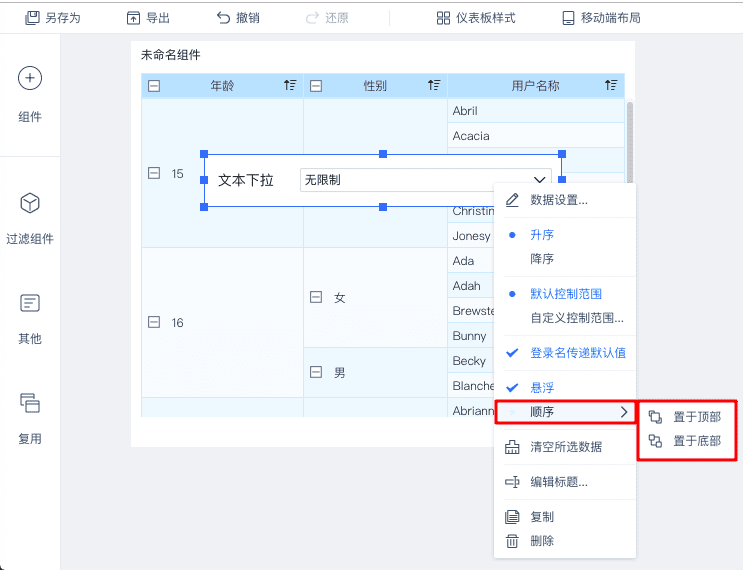Click the Jonesy user name cell
Image resolution: width=743 pixels, height=570 pixels.
click(471, 235)
